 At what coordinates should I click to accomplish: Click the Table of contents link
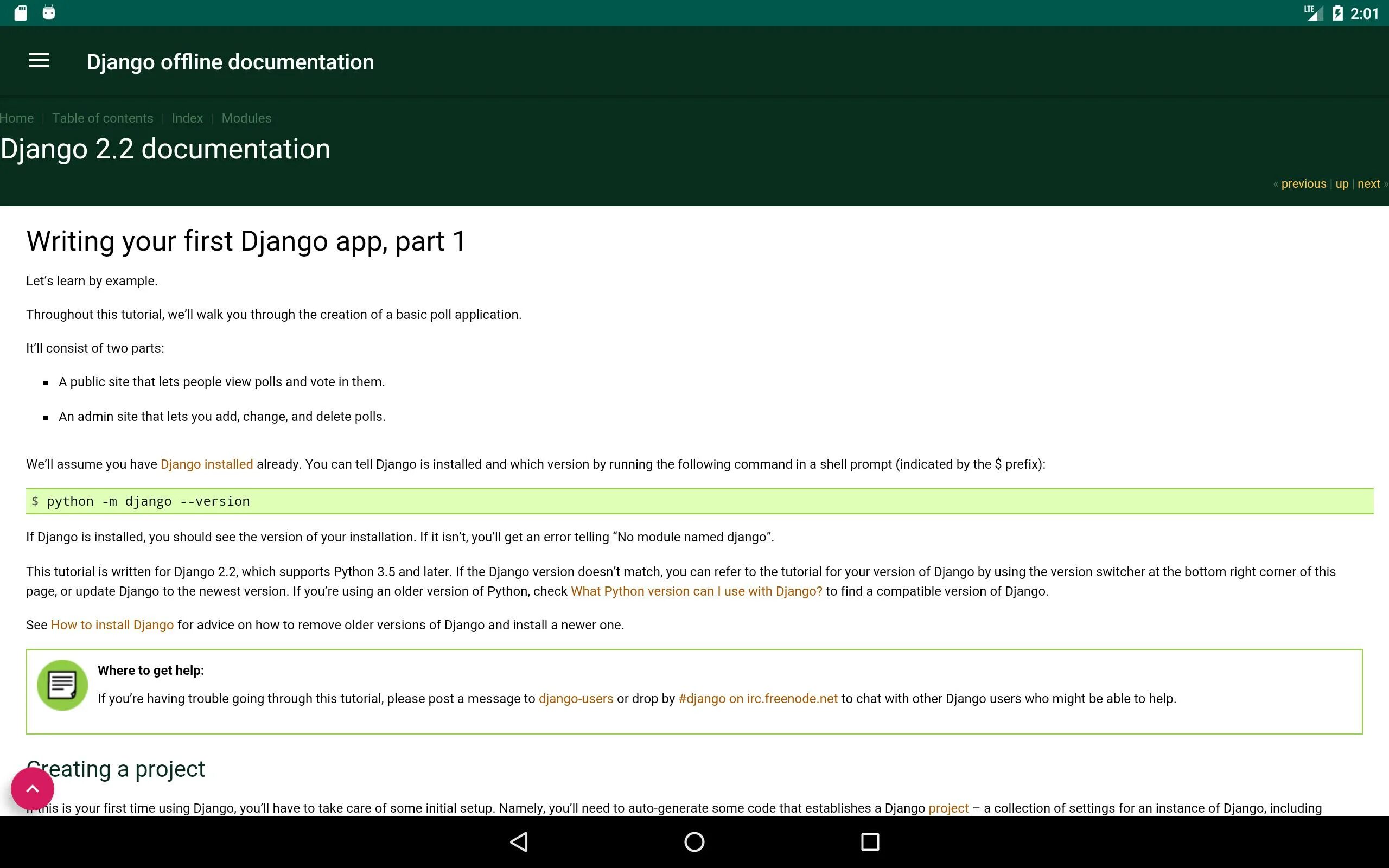click(x=102, y=118)
